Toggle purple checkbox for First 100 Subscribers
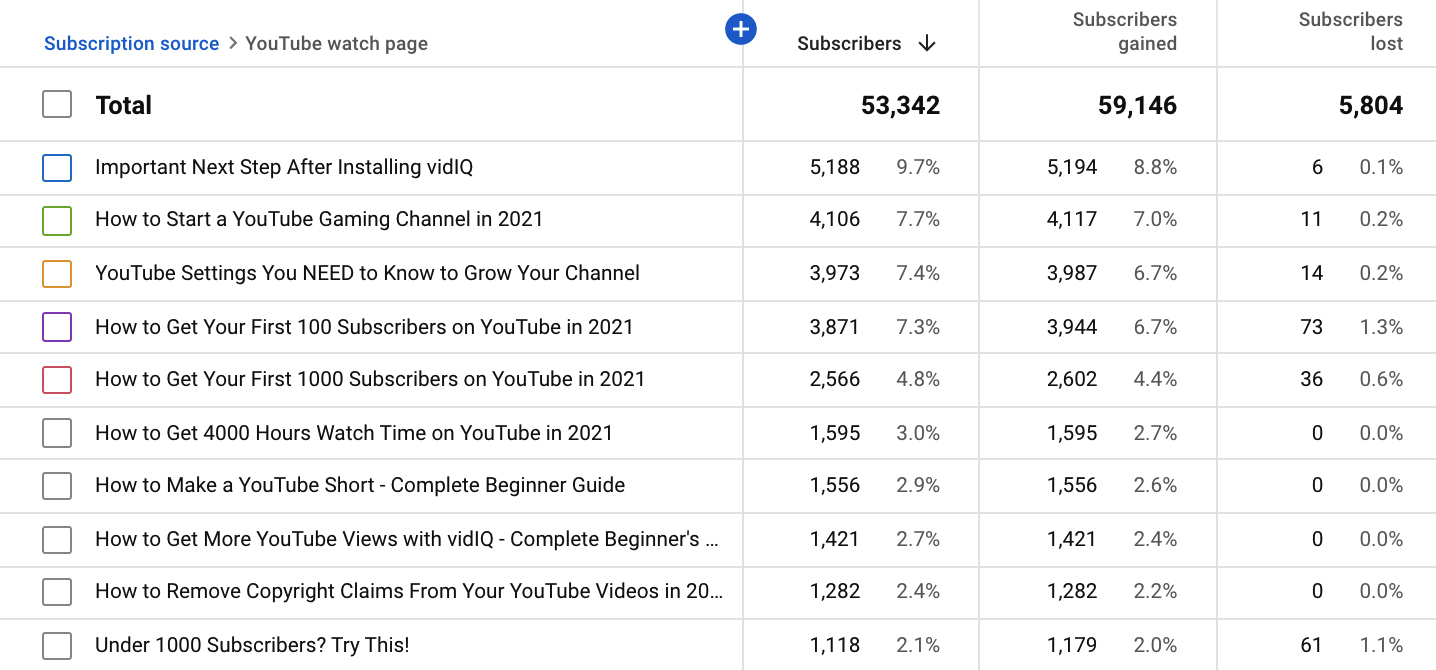 [57, 327]
